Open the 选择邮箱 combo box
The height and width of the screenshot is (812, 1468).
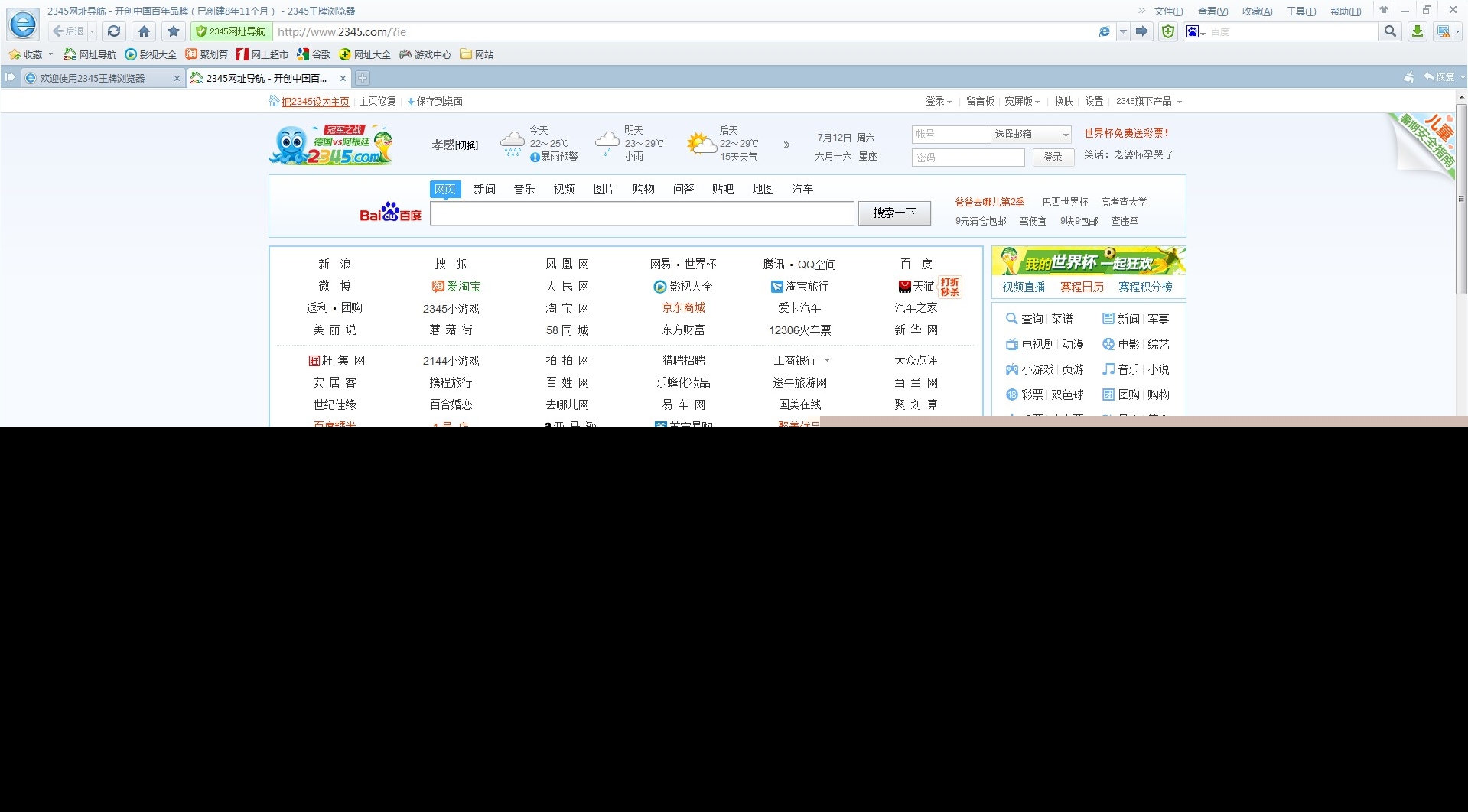pos(1031,134)
